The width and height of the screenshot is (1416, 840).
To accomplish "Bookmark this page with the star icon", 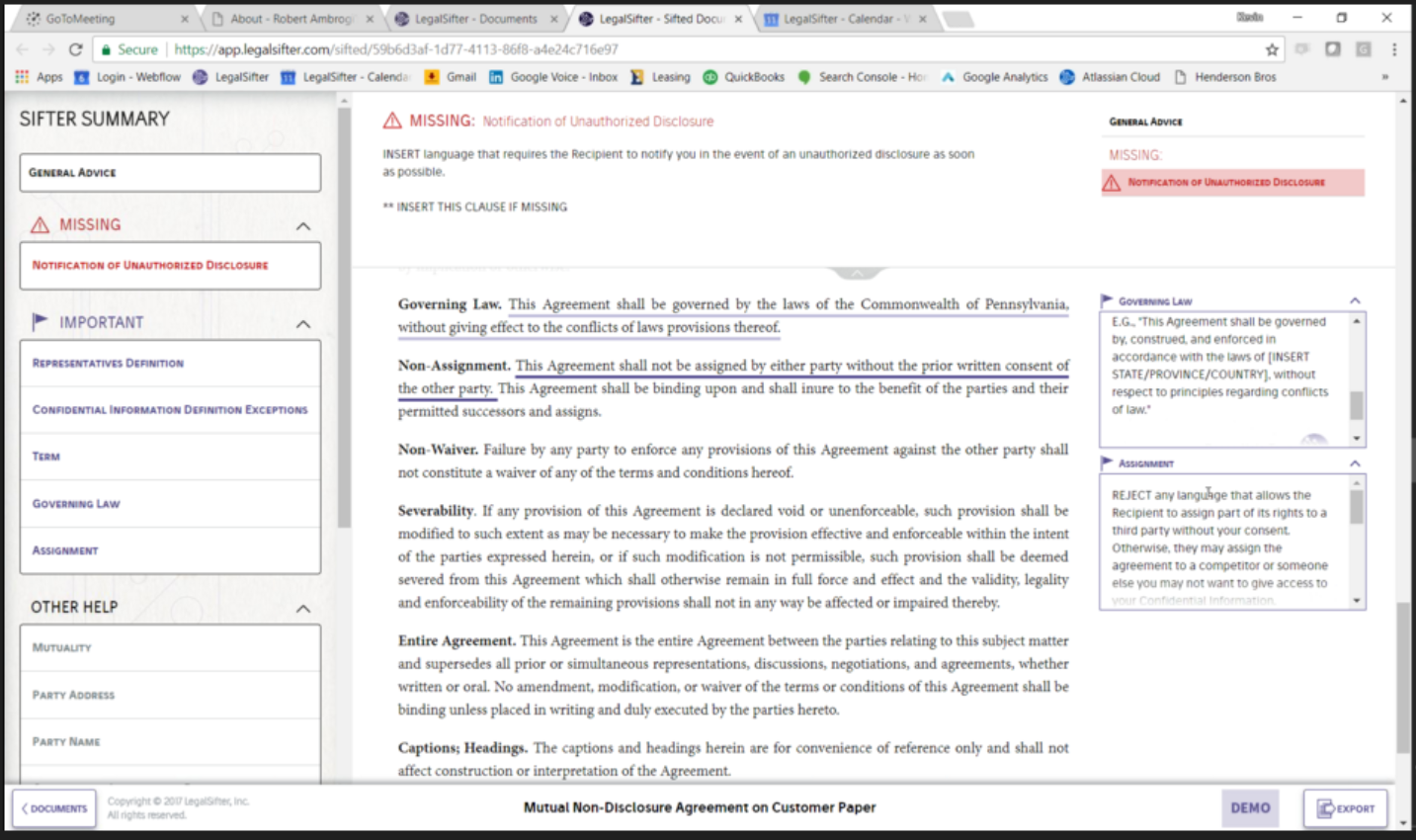I will pos(1272,49).
